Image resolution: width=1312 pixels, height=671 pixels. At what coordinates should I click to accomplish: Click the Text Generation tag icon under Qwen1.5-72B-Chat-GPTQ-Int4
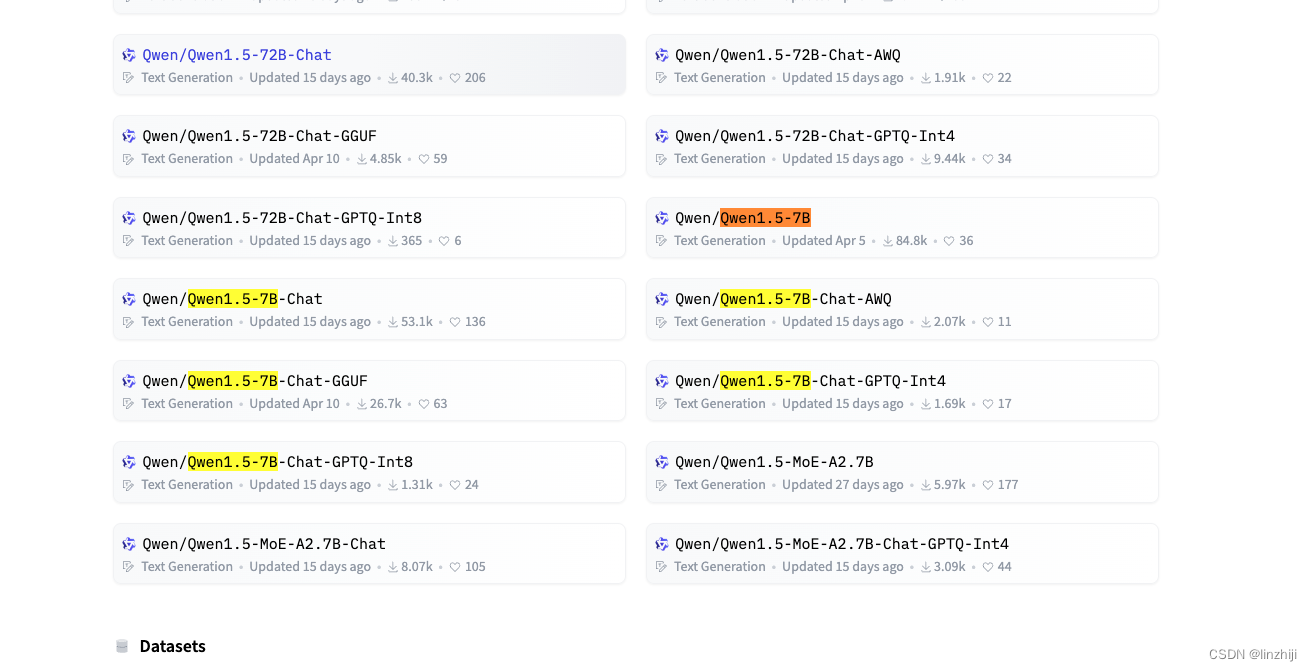(x=661, y=159)
